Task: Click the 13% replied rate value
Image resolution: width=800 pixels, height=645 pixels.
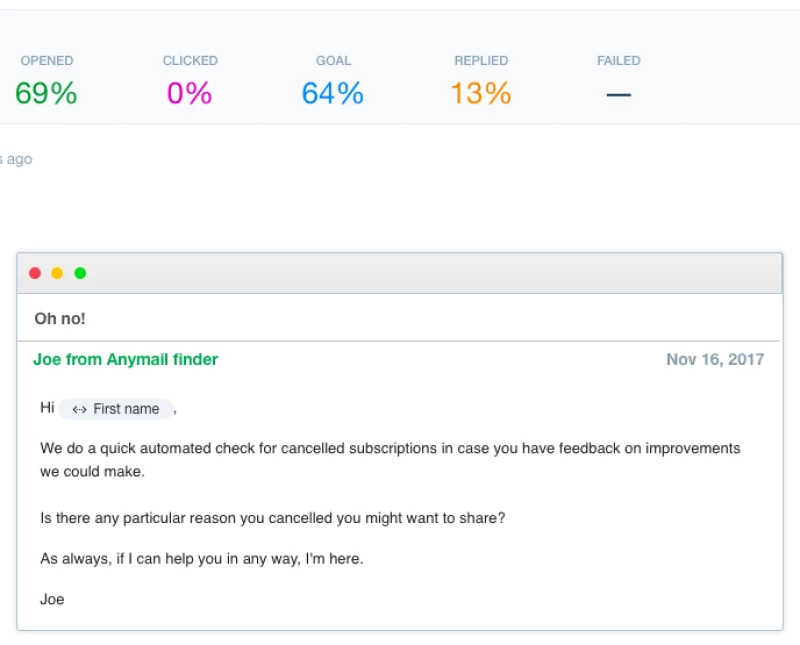Action: click(481, 94)
